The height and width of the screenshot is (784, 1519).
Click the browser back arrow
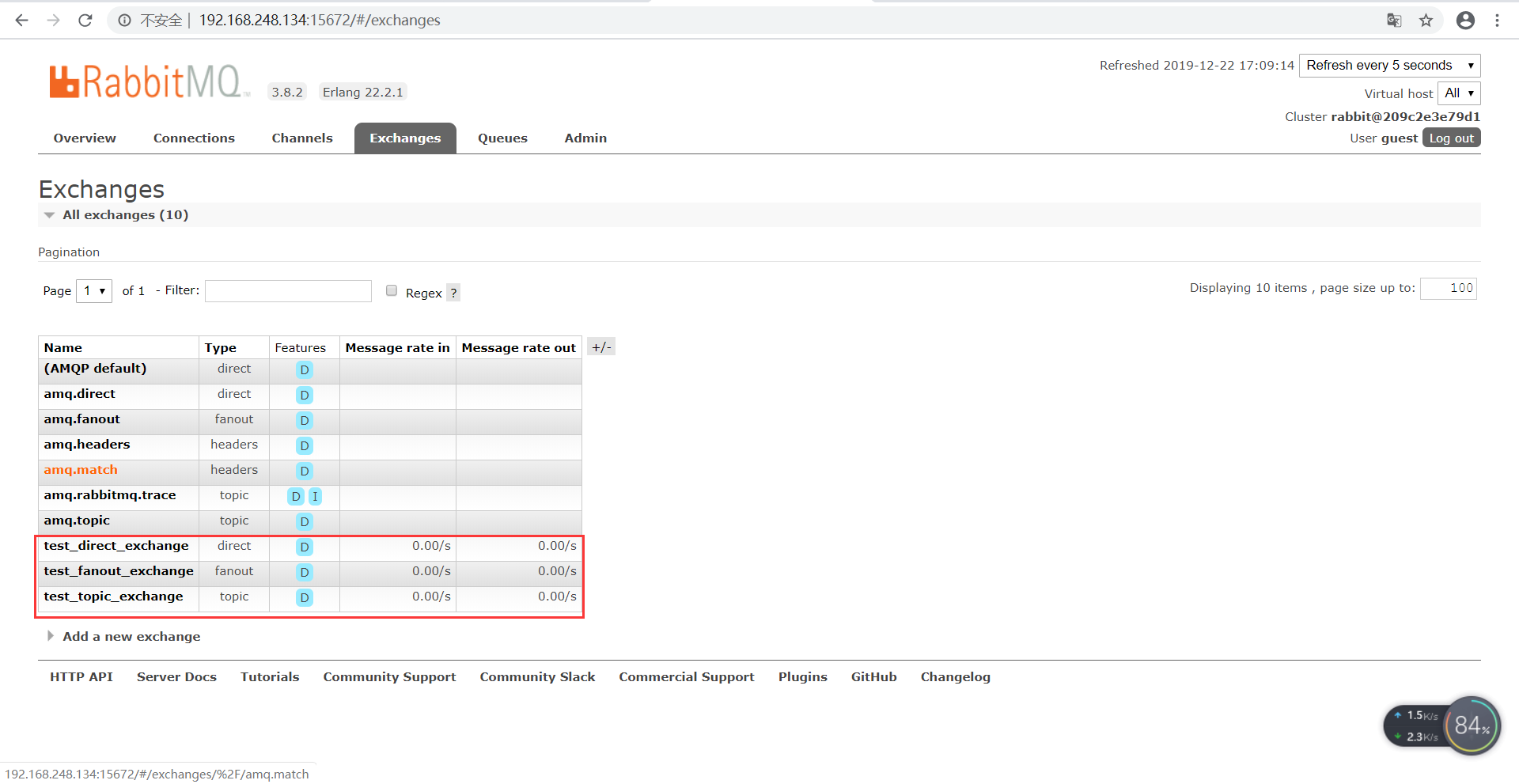pos(21,21)
